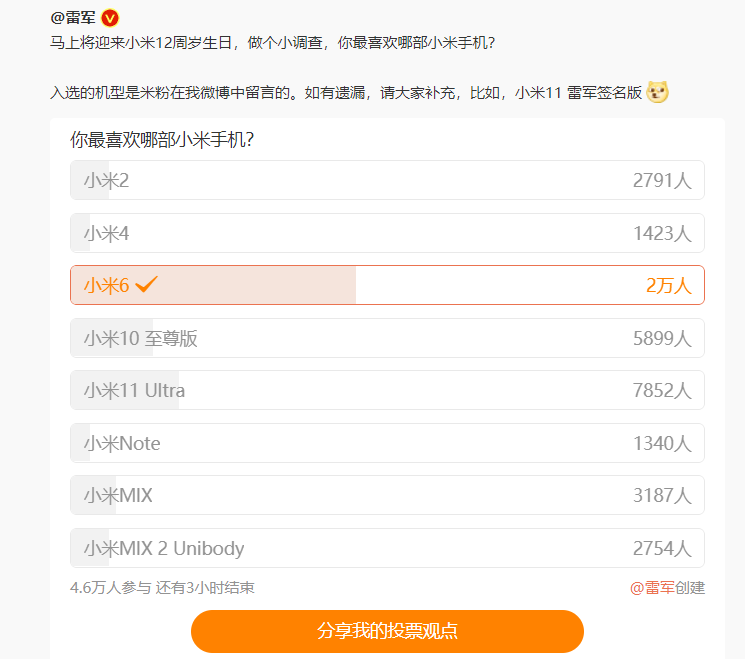
Task: Select the 小米Note poll option
Action: coord(387,443)
